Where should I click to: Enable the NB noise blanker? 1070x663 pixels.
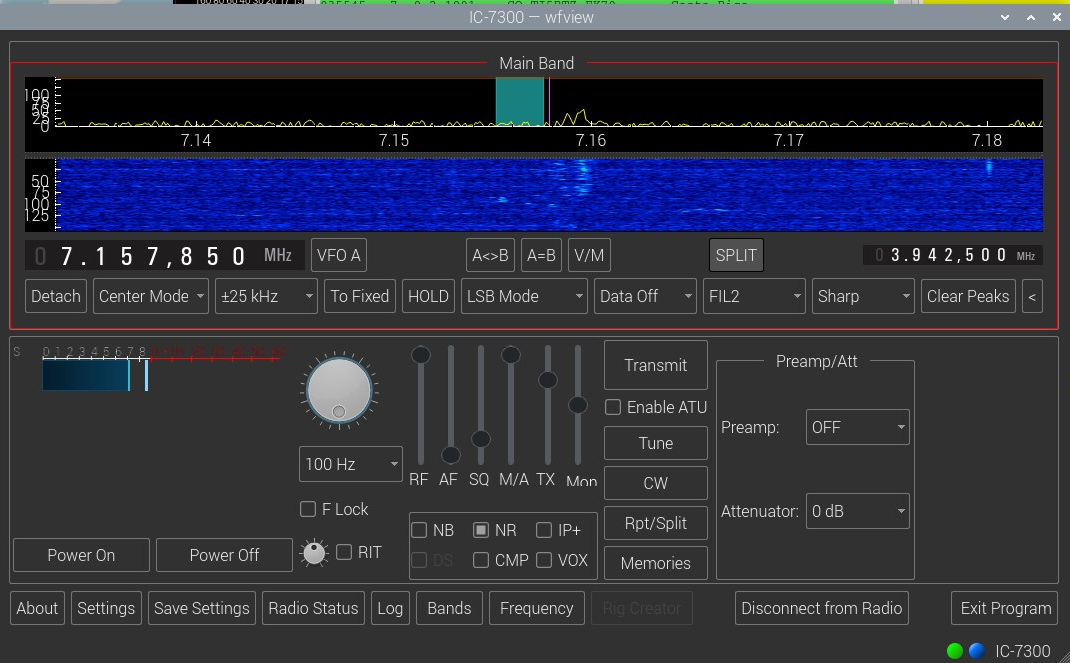[x=420, y=530]
